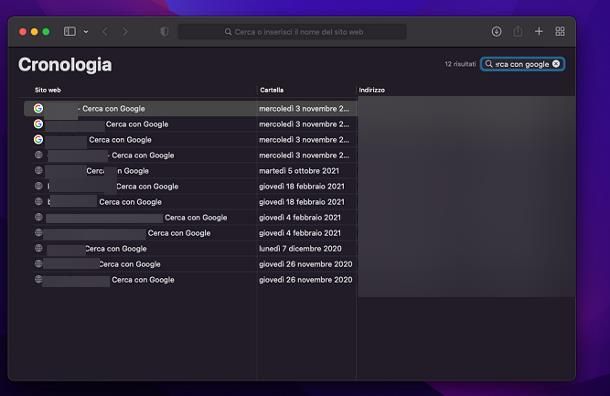Select the entry dated lunedì 7 dicembre 2020
This screenshot has width=610, height=396.
(190, 249)
